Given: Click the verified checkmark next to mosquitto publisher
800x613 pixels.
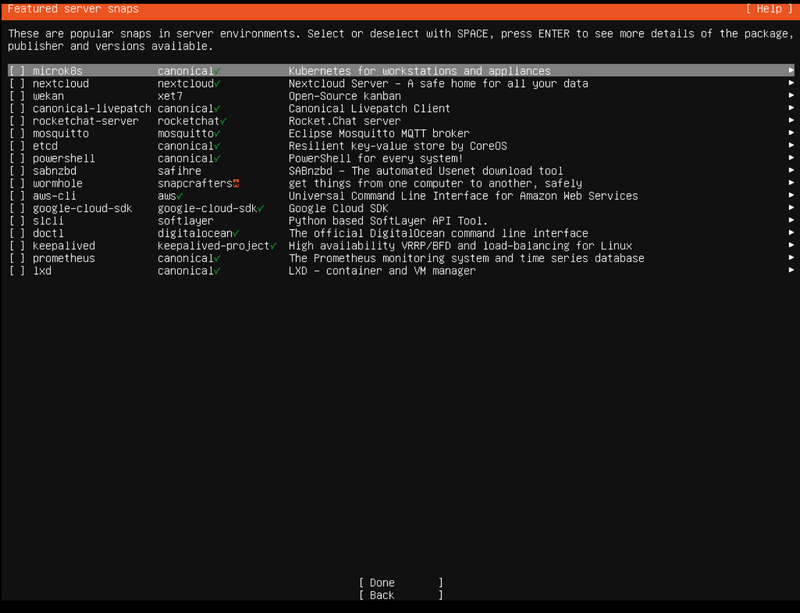Looking at the screenshot, I should click(x=218, y=134).
